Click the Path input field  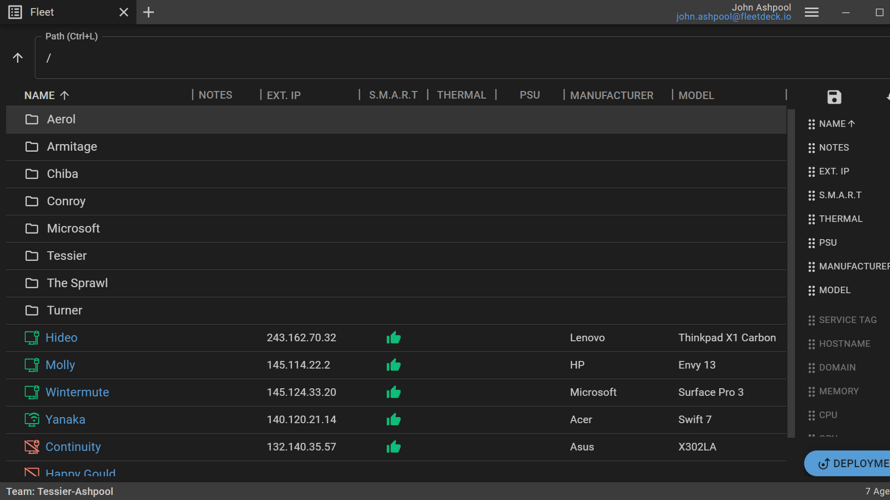[400, 58]
